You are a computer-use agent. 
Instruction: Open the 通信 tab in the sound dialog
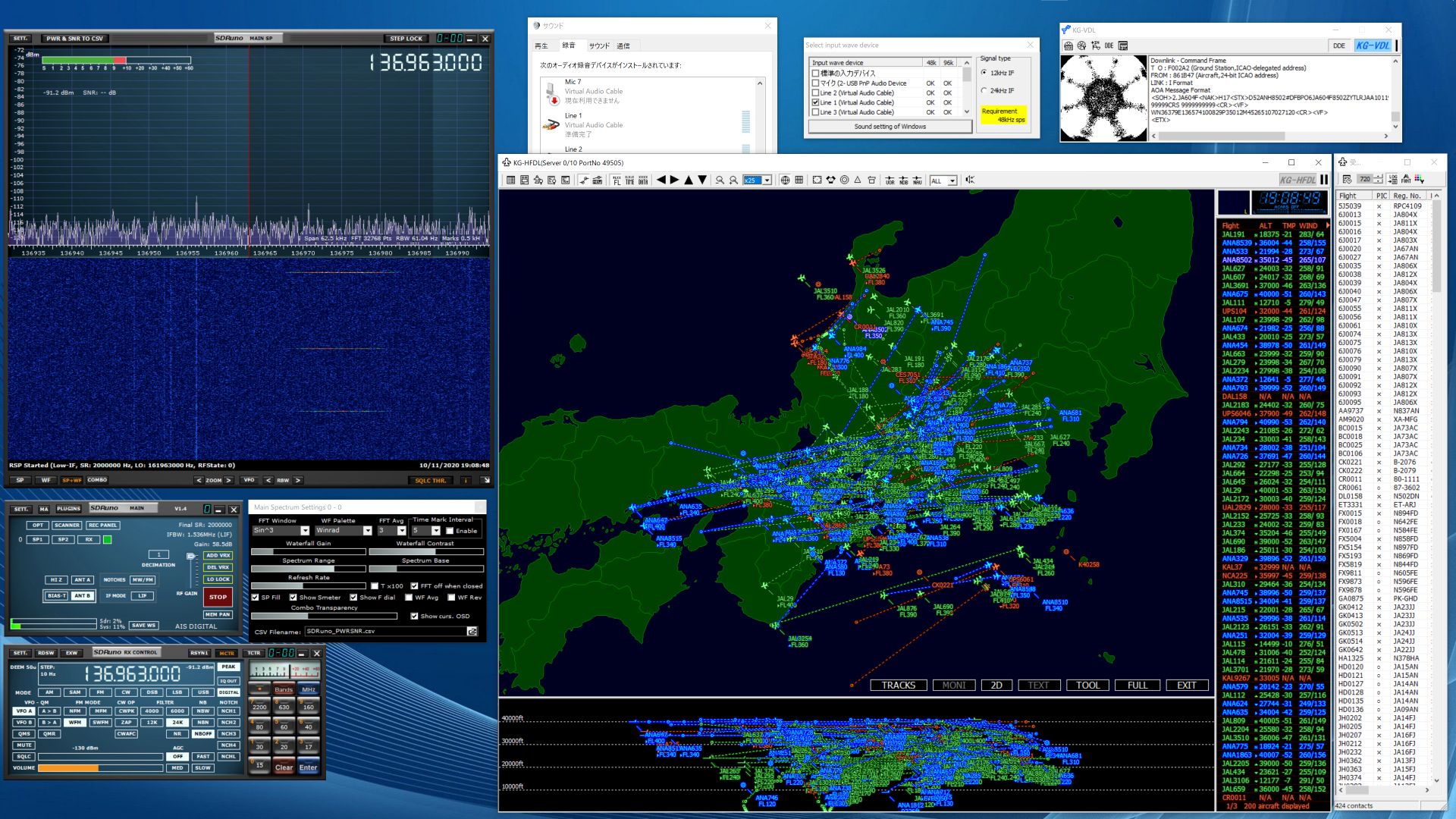click(x=623, y=46)
